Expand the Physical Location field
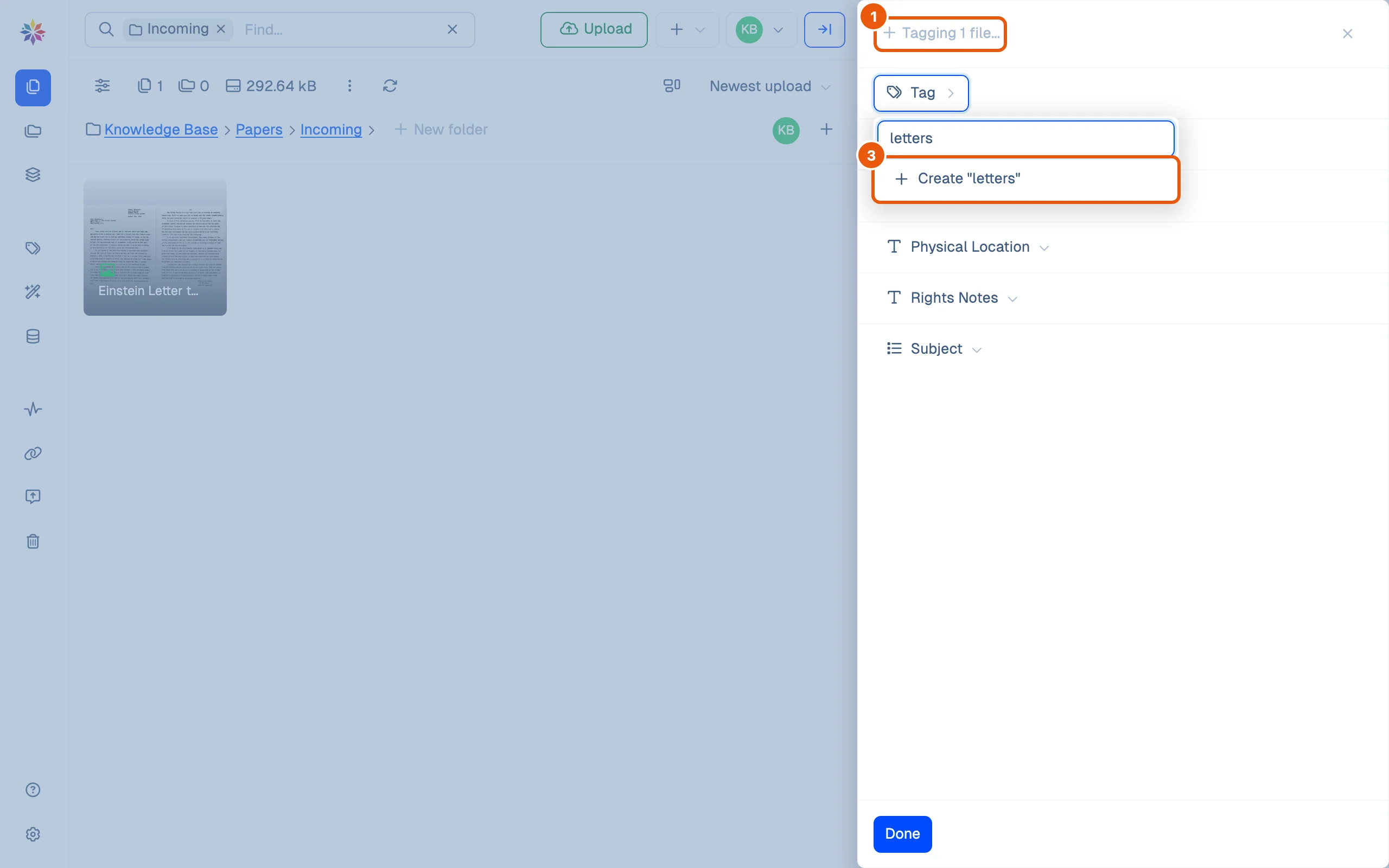This screenshot has width=1389, height=868. pos(969,247)
